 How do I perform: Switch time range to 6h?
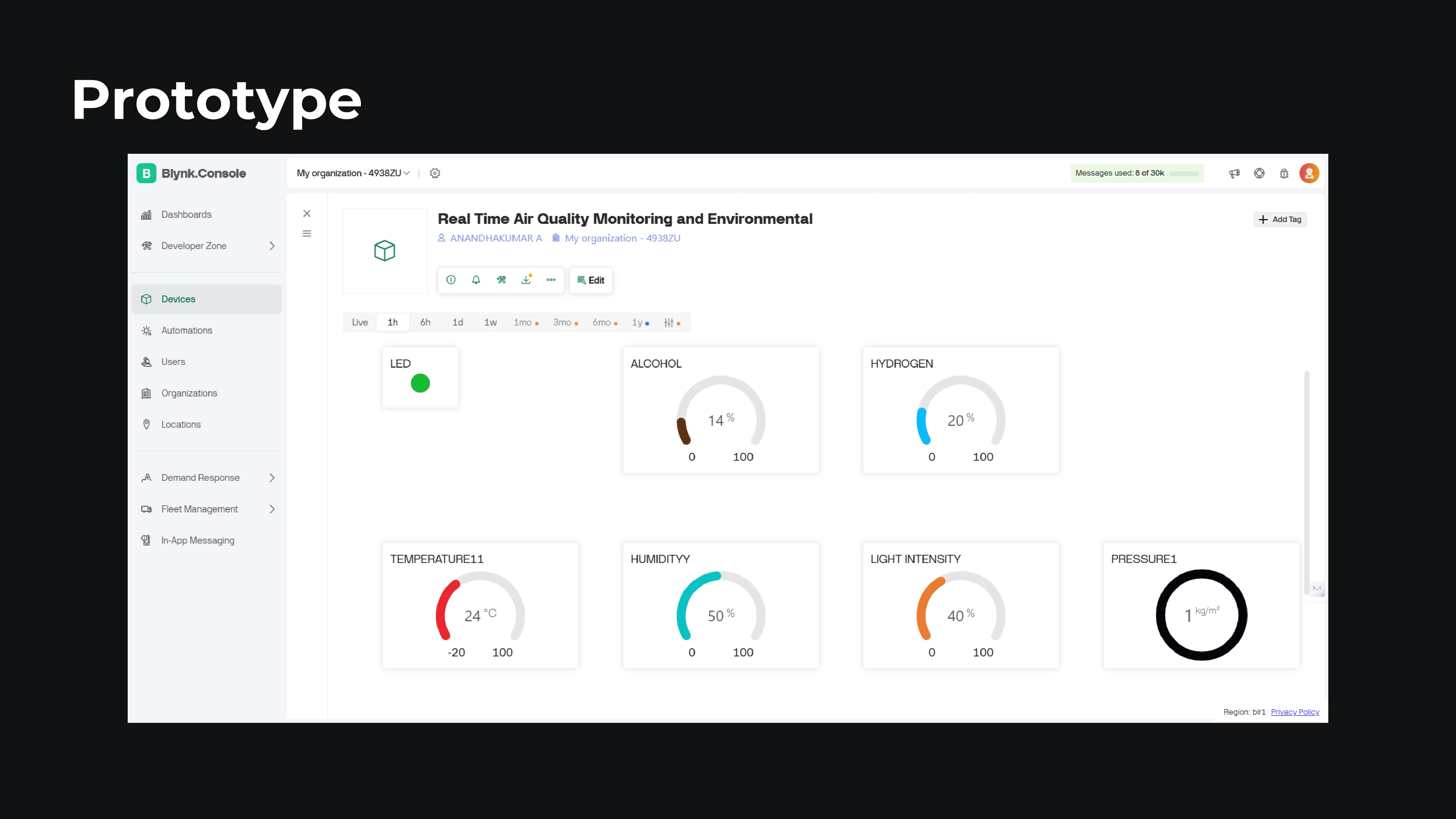tap(425, 322)
